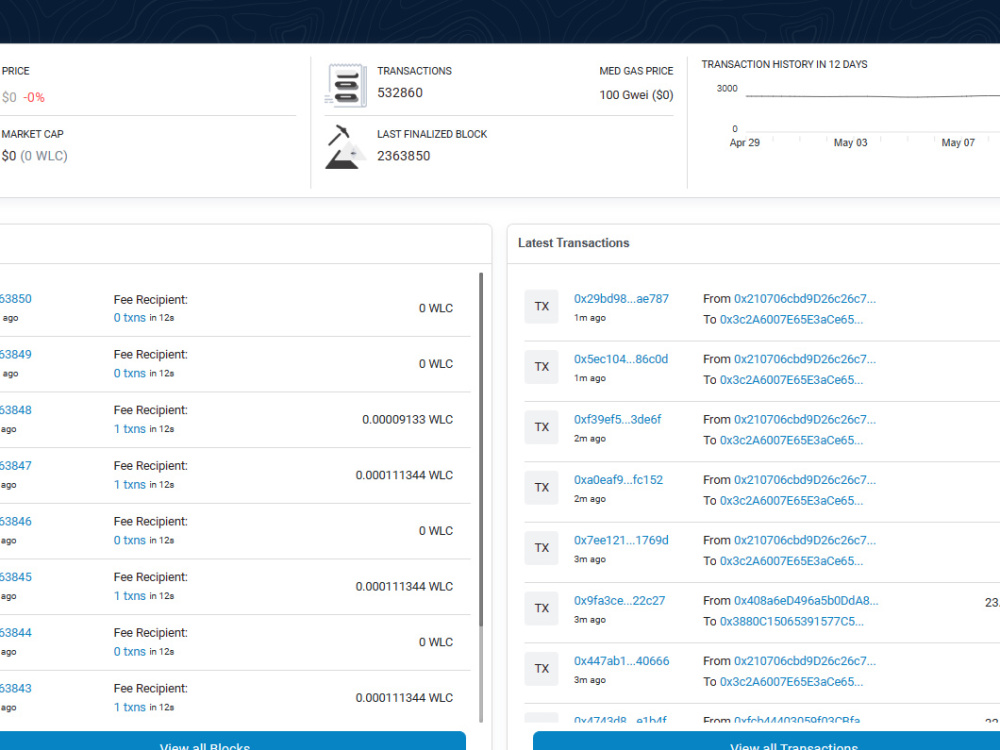Open transaction 0x29bd98...ae787
This screenshot has height=750, width=1000.
pyautogui.click(x=621, y=298)
